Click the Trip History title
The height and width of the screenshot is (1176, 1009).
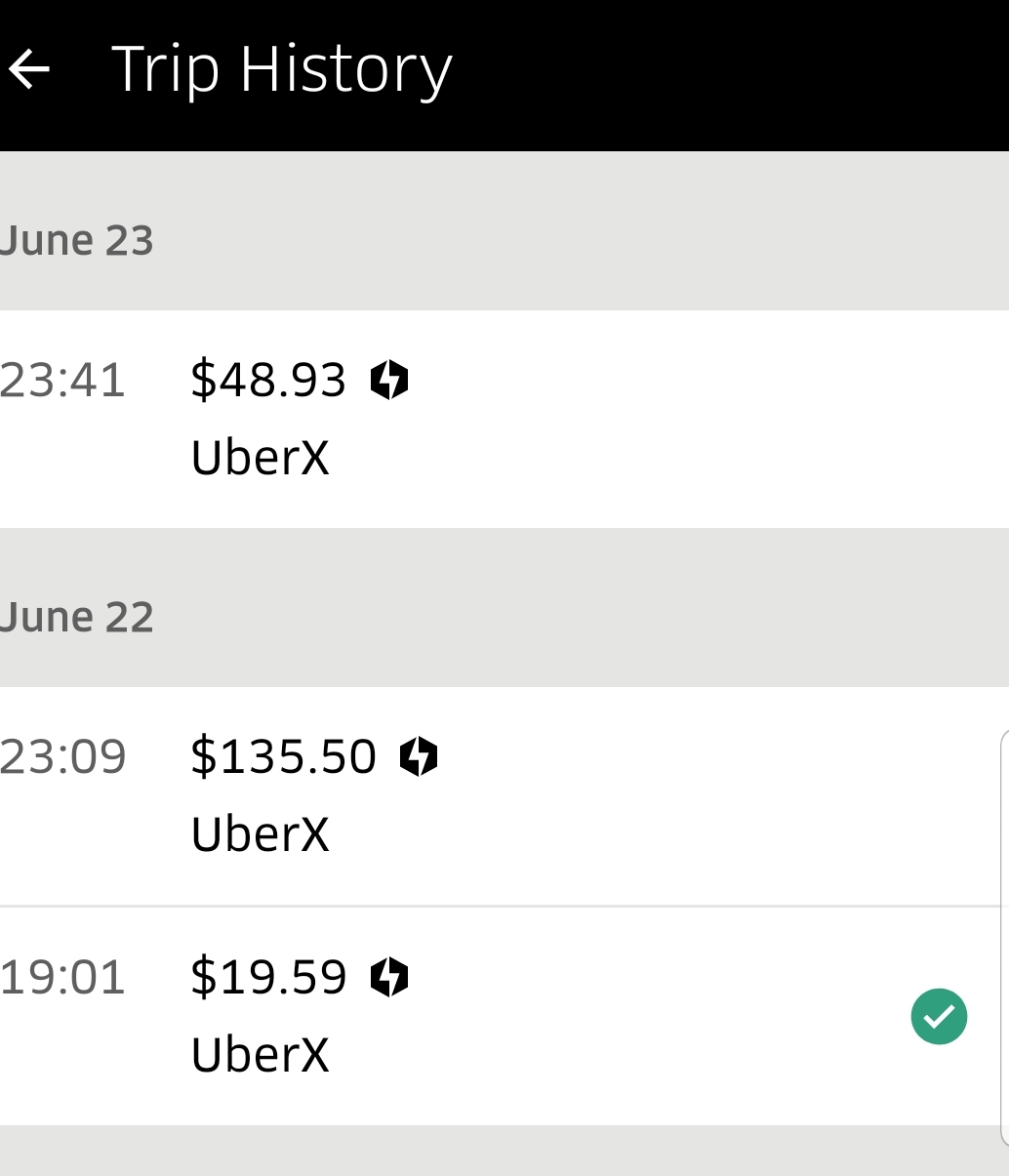click(282, 69)
